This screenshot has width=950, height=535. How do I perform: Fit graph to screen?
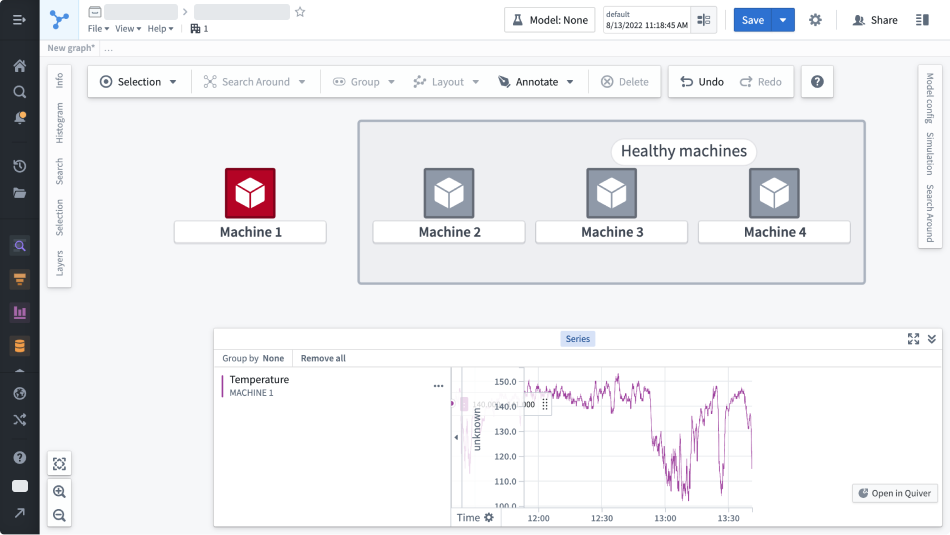click(59, 464)
